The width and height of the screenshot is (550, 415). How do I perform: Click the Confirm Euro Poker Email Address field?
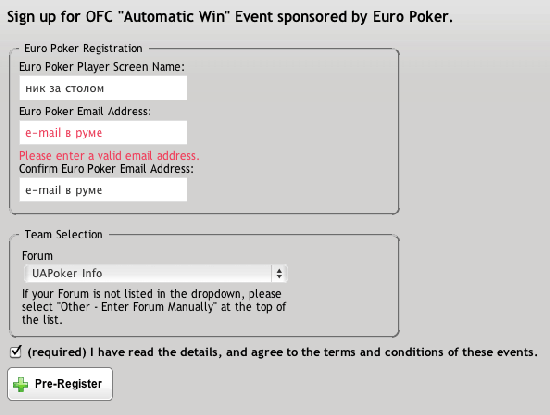(x=103, y=190)
